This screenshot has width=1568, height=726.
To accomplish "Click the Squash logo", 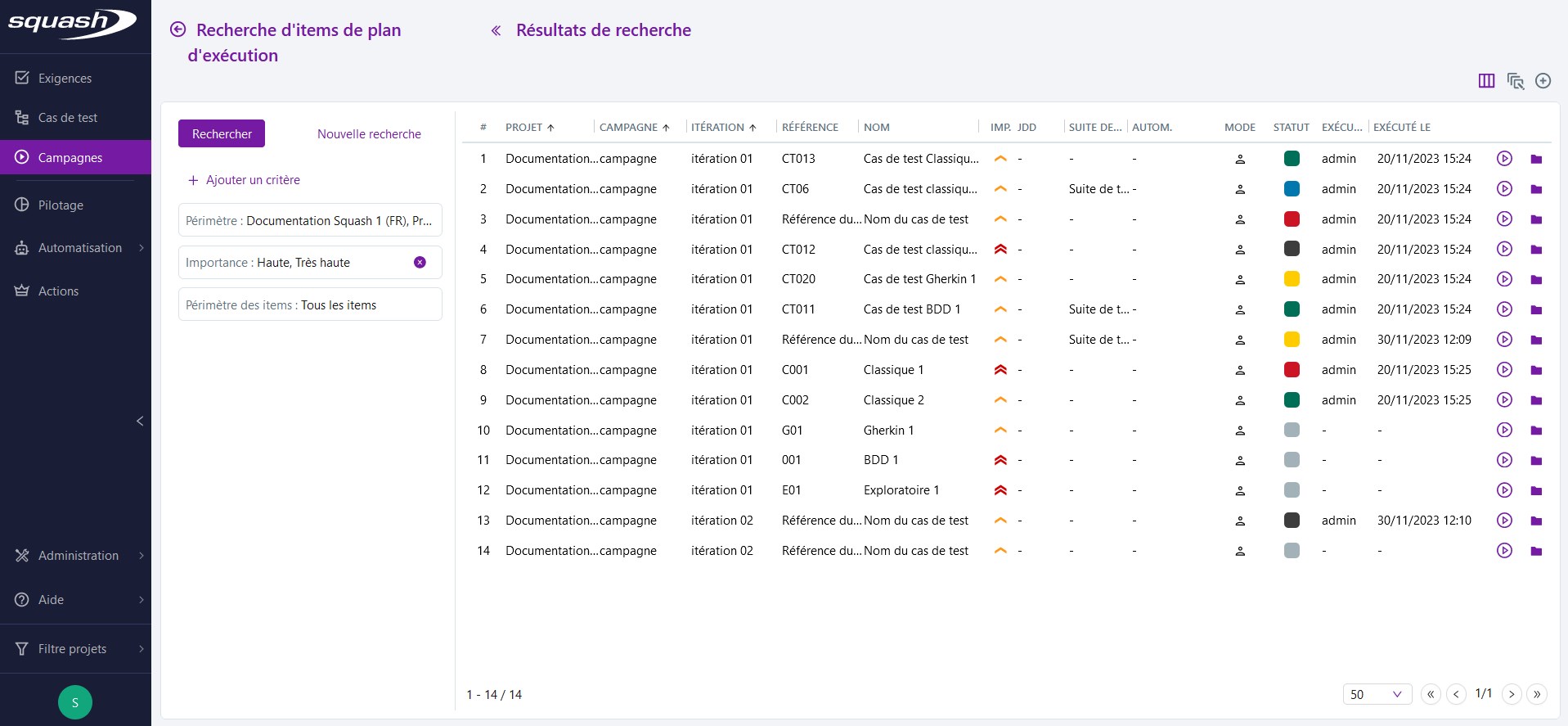I will (72, 24).
